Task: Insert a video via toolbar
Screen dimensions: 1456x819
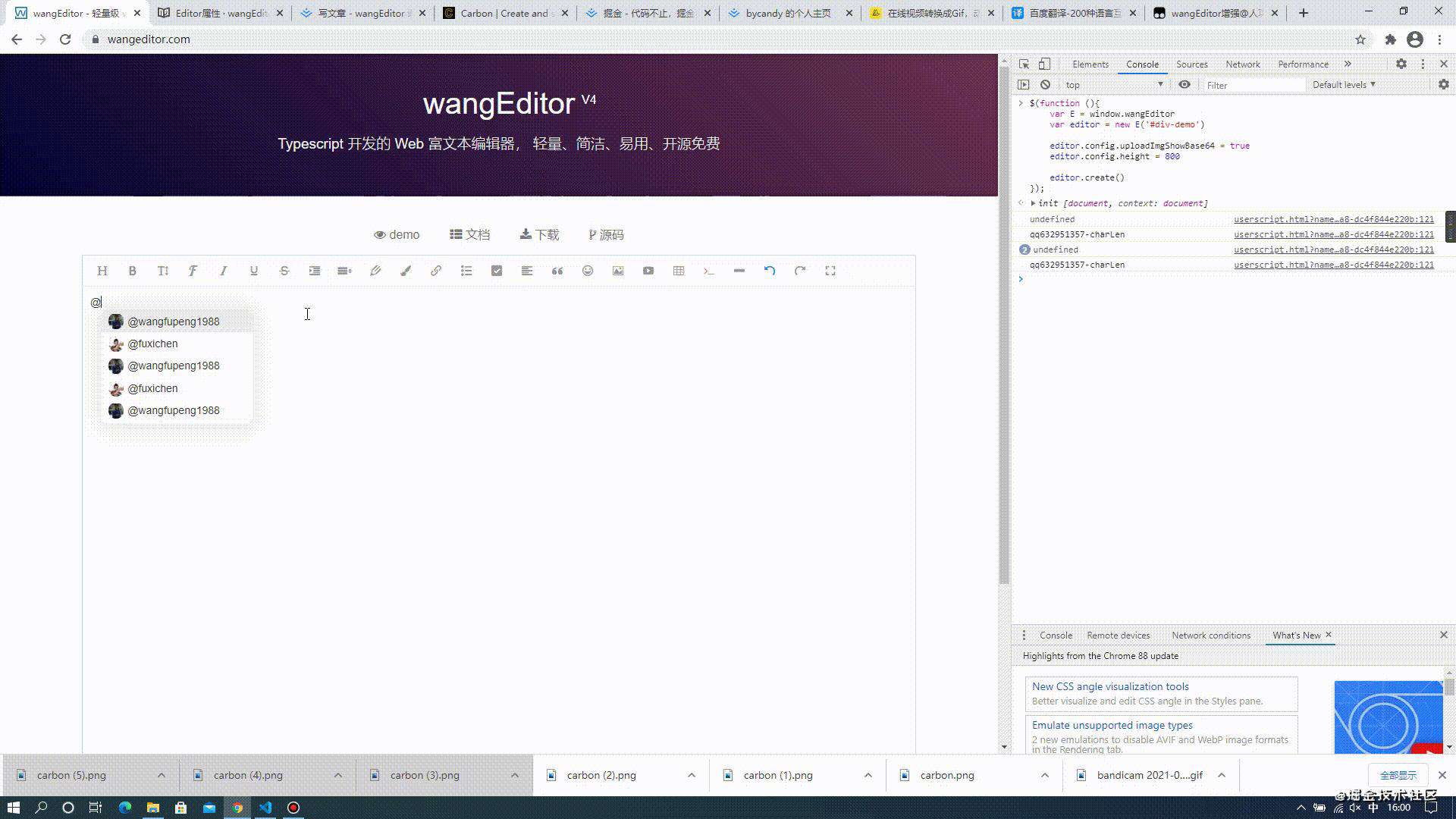Action: click(648, 271)
